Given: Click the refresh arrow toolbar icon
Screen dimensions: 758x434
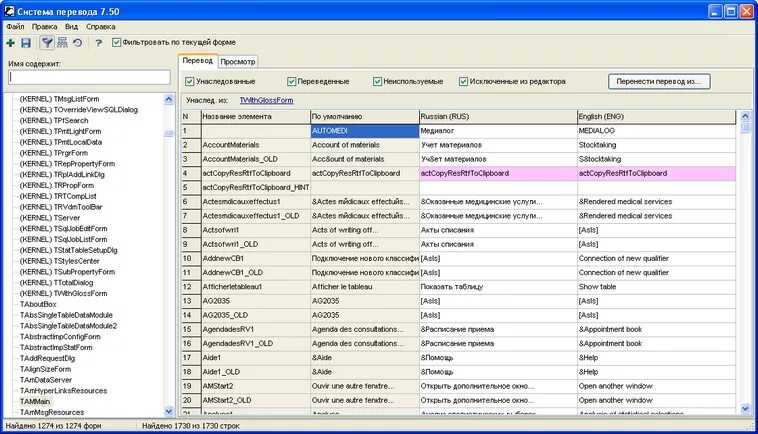Looking at the screenshot, I should click(77, 43).
